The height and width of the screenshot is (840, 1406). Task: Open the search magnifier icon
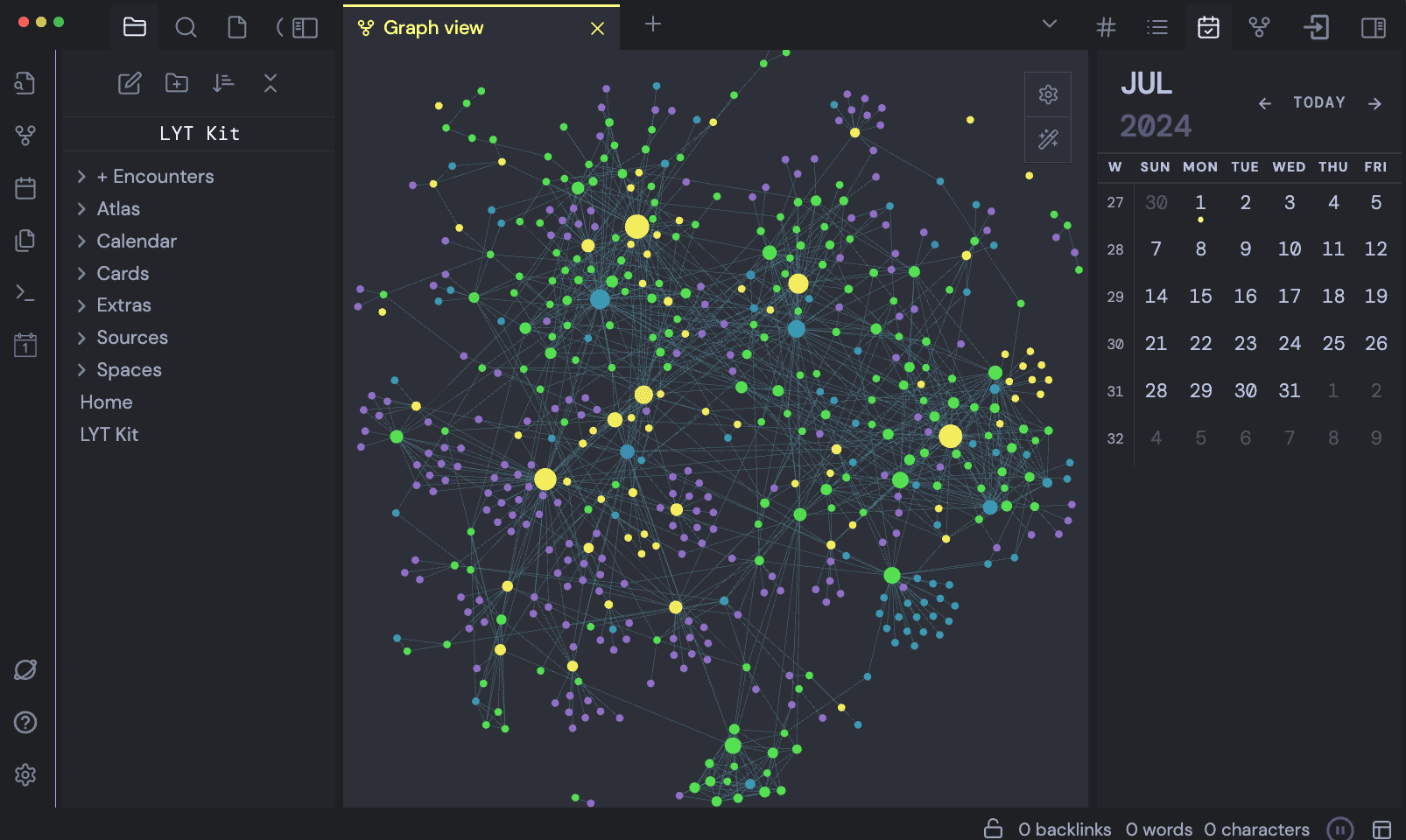tap(186, 27)
